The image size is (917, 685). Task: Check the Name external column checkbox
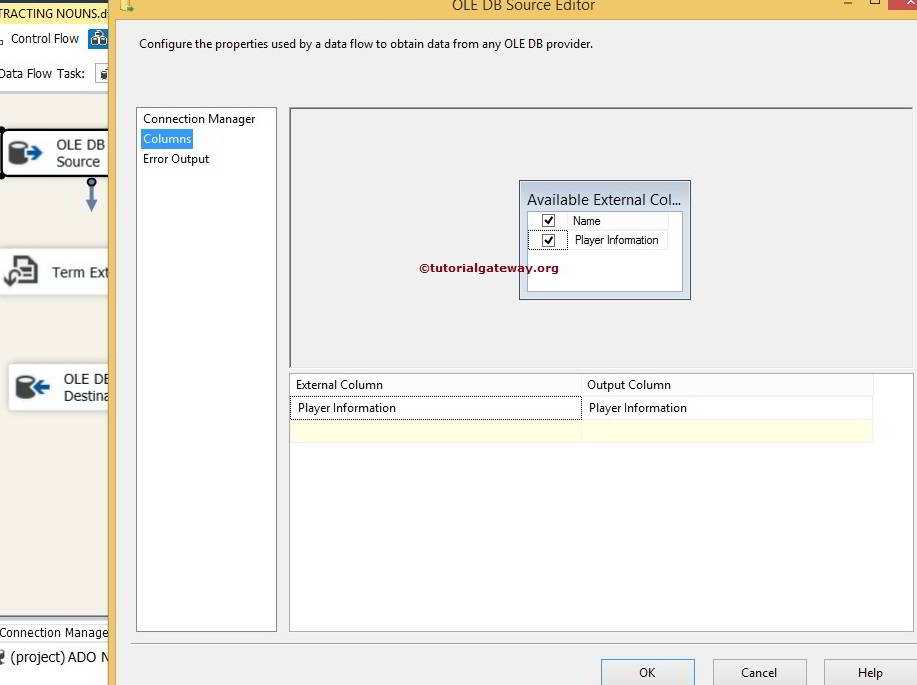pos(548,220)
